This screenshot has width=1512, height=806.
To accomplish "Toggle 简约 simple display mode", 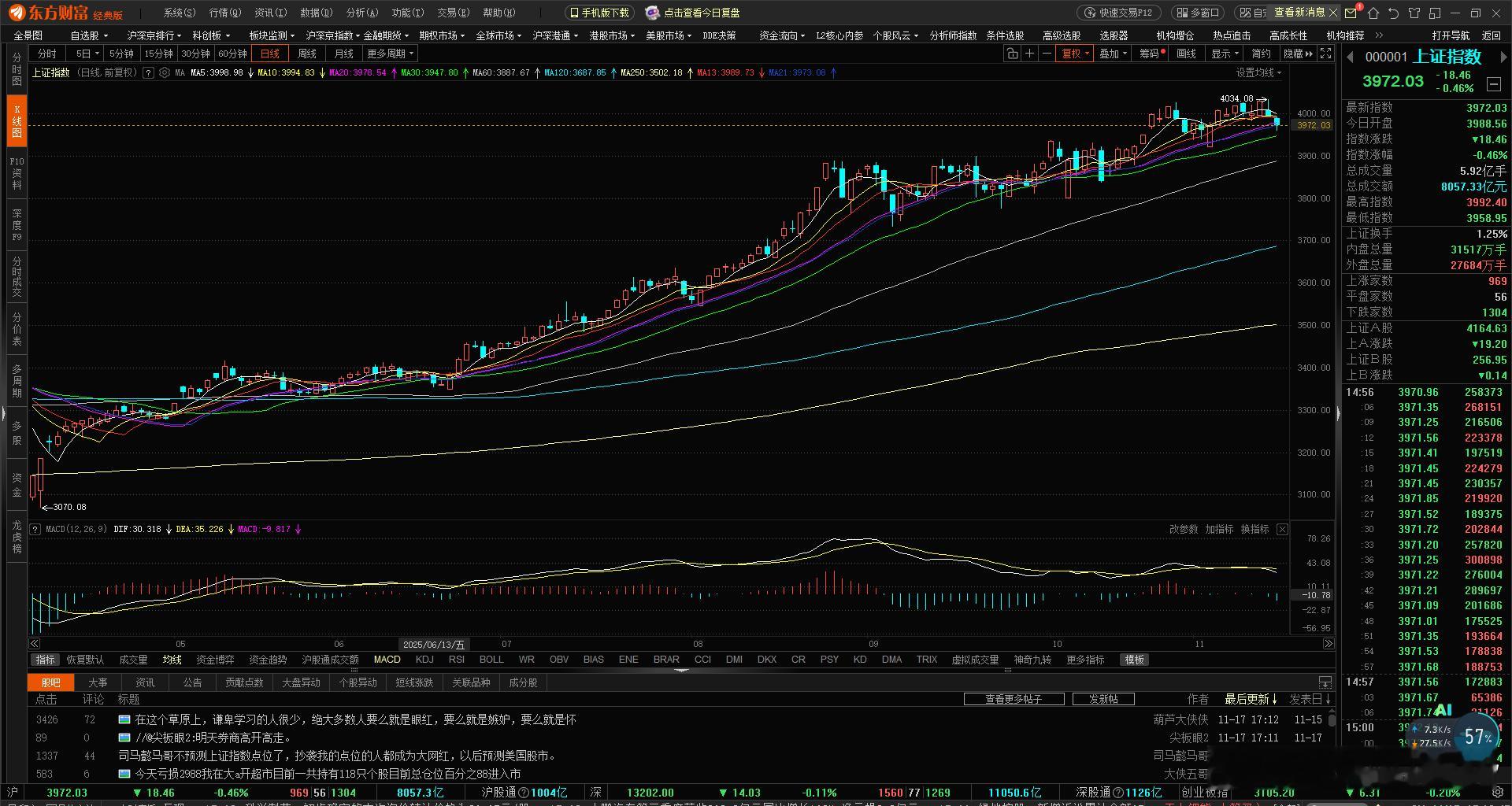I will click(x=1261, y=54).
